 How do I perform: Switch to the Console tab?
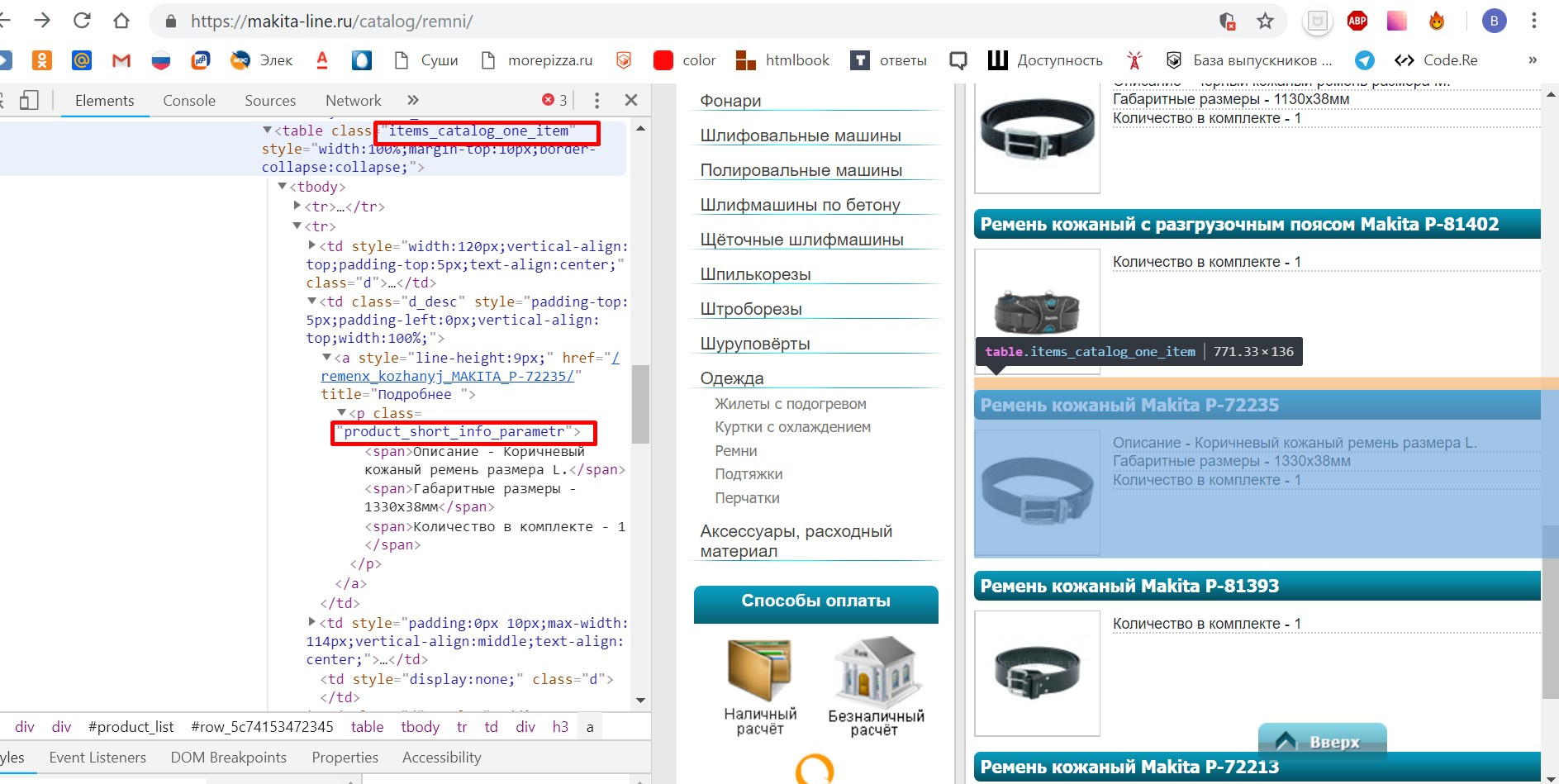(189, 100)
